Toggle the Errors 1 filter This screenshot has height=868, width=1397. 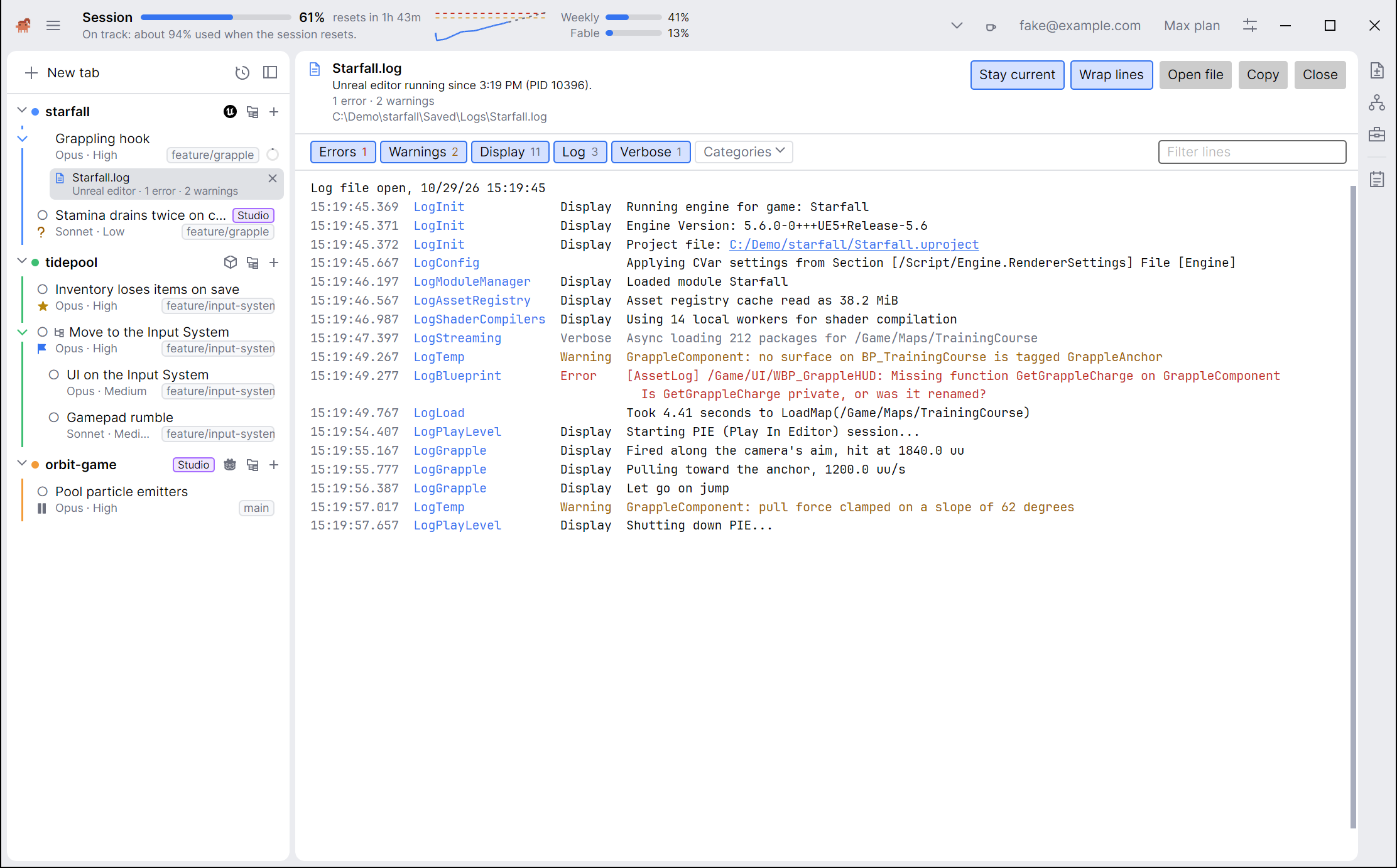[x=343, y=152]
